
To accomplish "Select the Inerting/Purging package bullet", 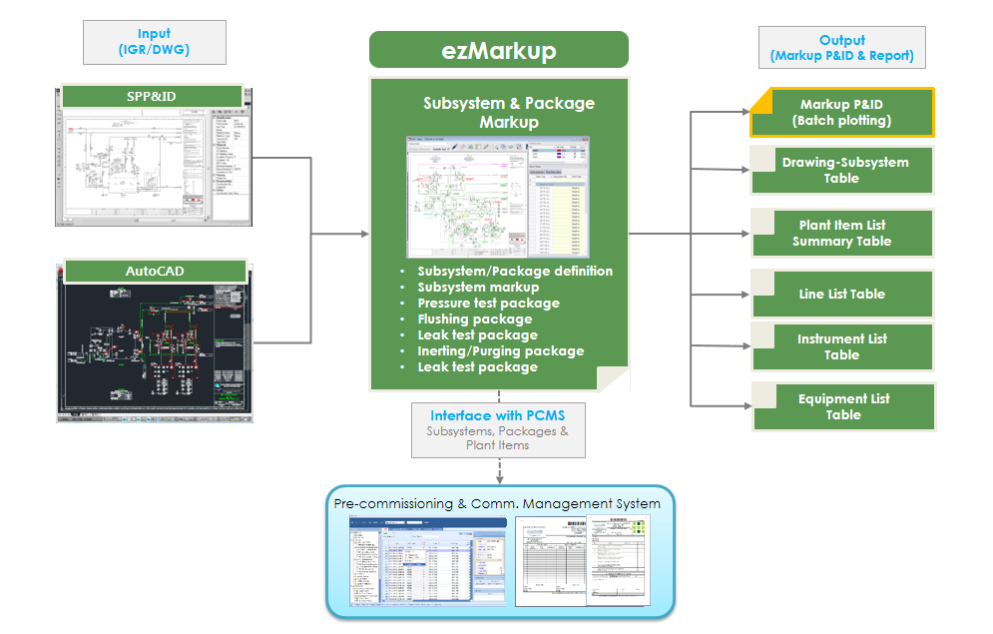I will pos(500,351).
